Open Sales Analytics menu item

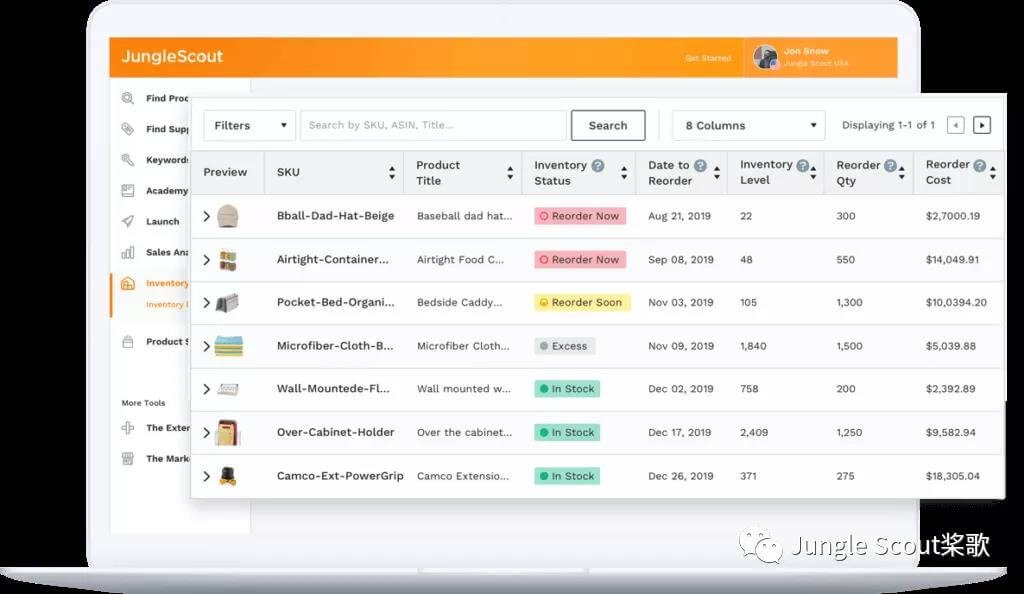167,253
